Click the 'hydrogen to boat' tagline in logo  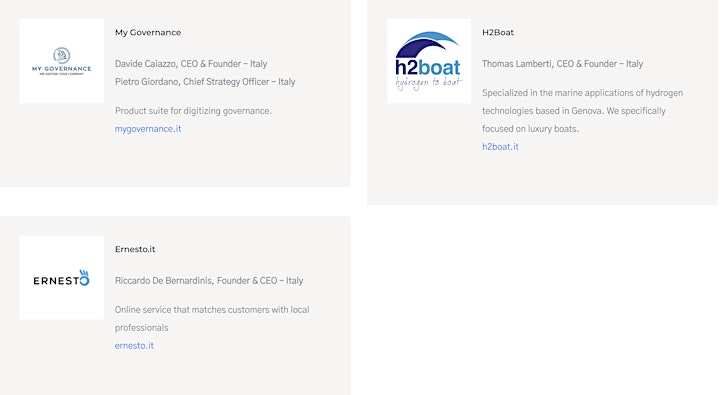[428, 83]
